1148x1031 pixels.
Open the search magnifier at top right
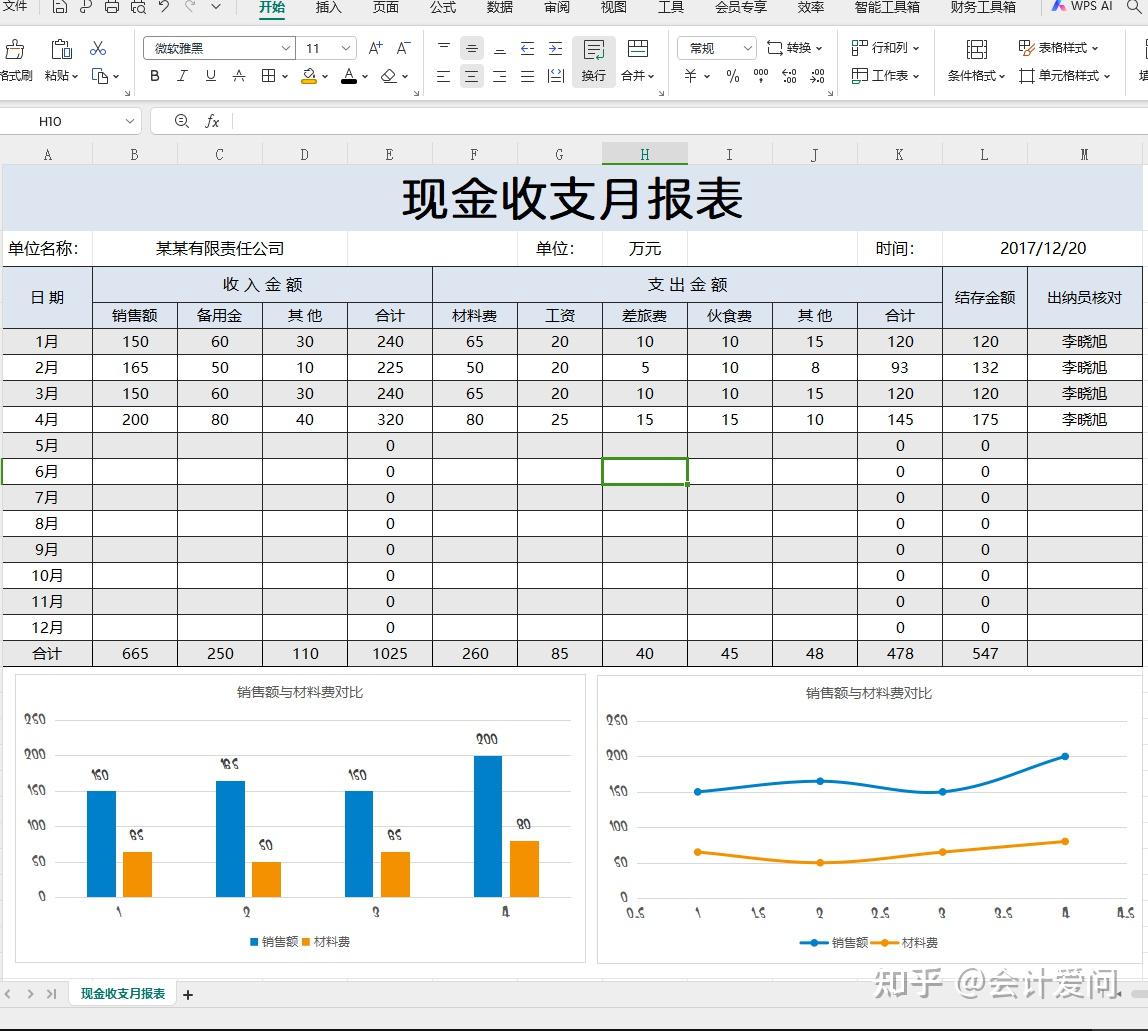(x=1134, y=7)
